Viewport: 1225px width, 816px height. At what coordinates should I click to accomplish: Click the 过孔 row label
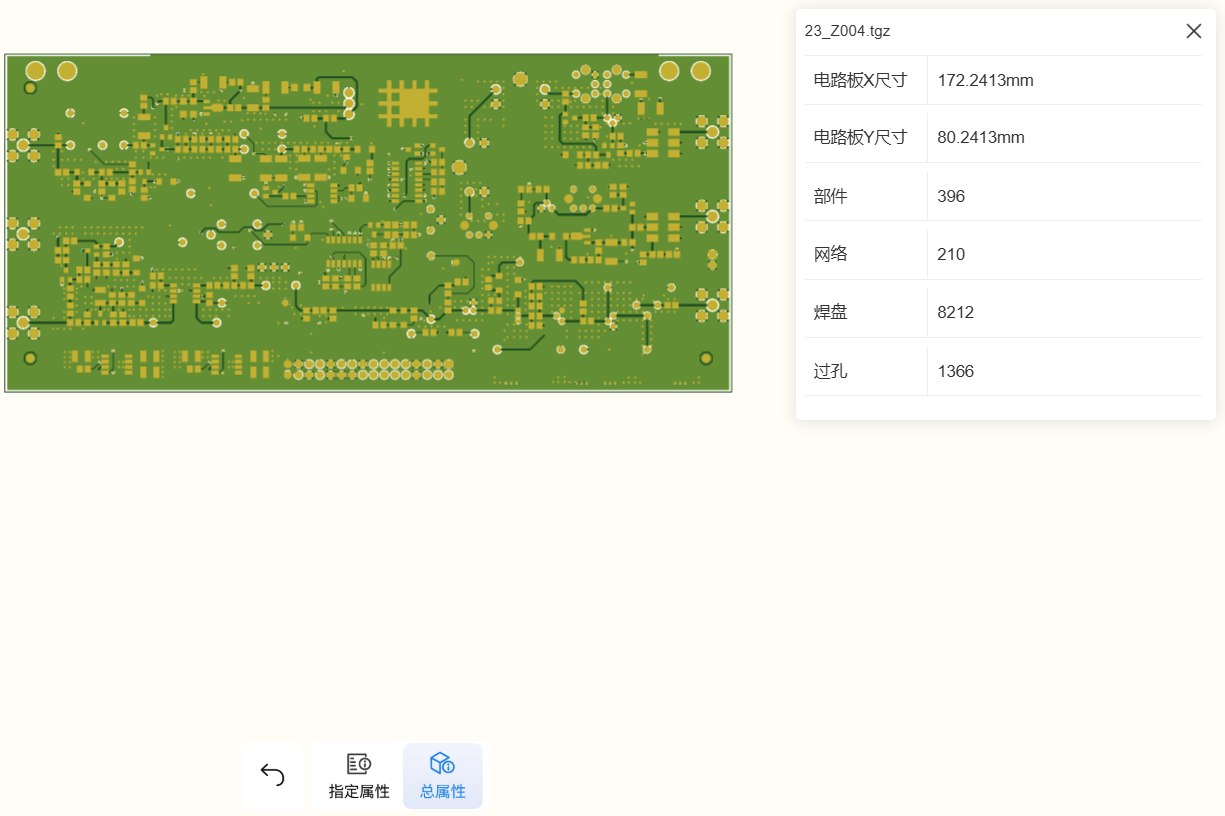(830, 371)
